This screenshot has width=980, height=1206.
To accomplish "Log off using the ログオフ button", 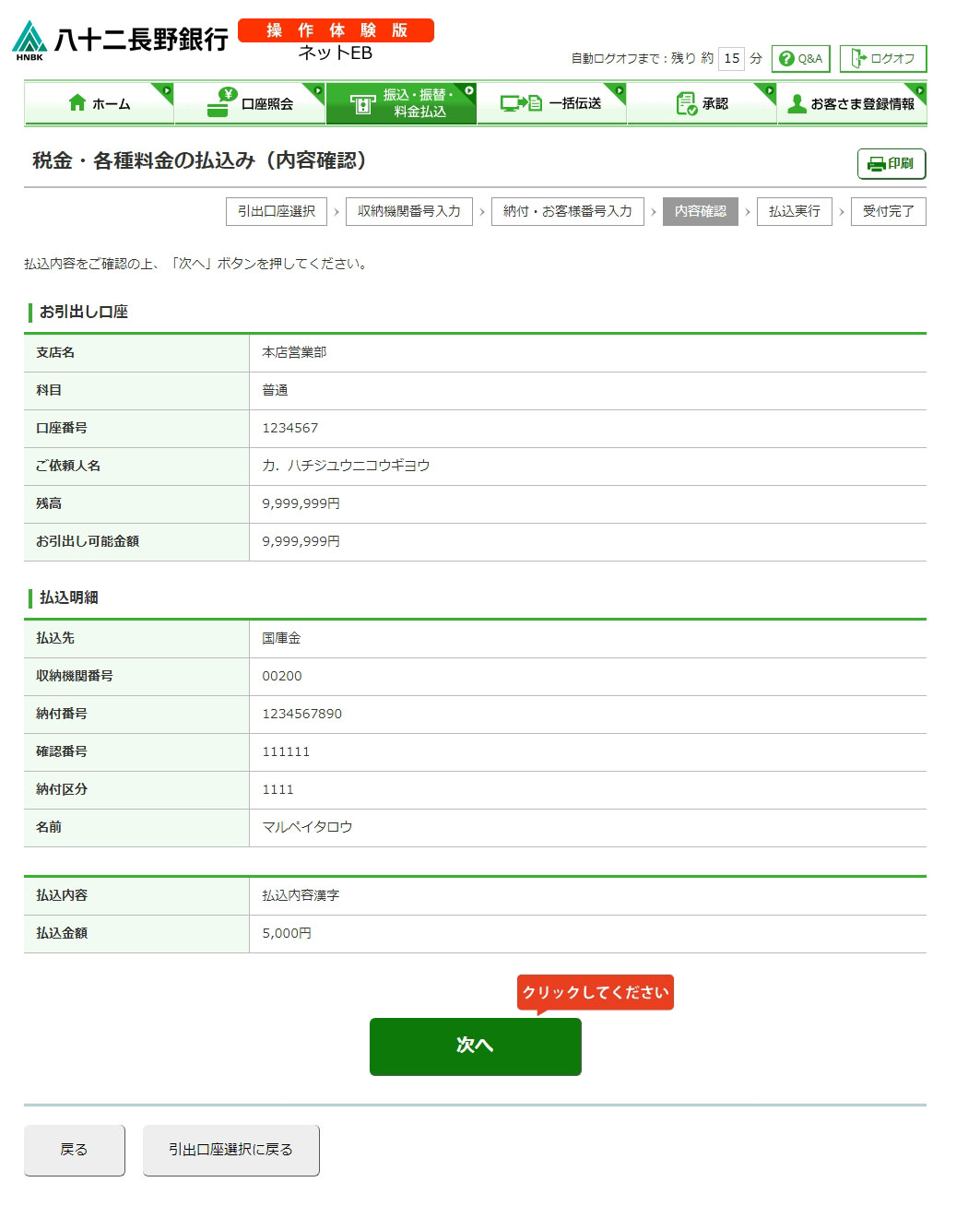I will [882, 59].
